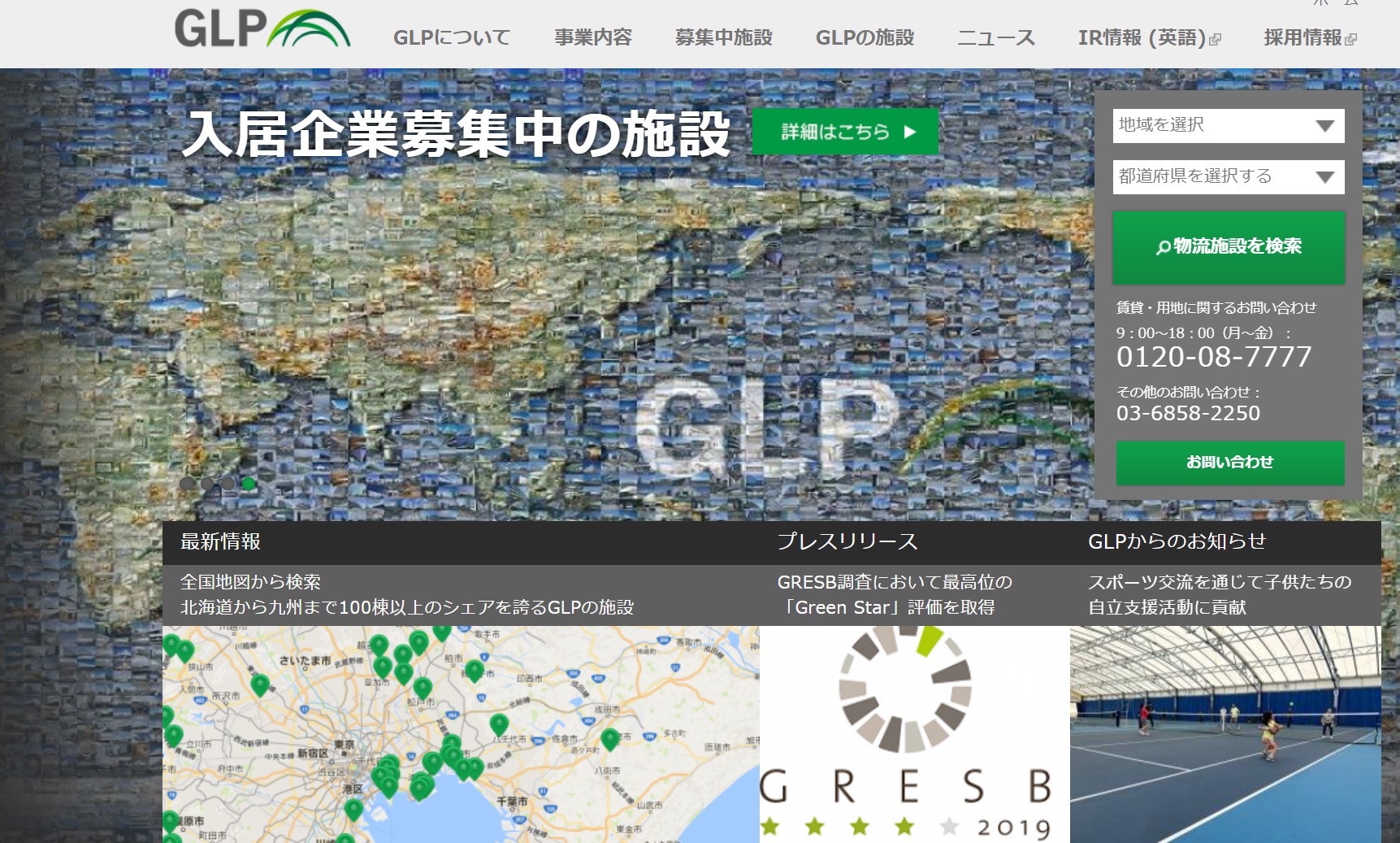Call 0120-08-7777 phone number link

[1214, 357]
